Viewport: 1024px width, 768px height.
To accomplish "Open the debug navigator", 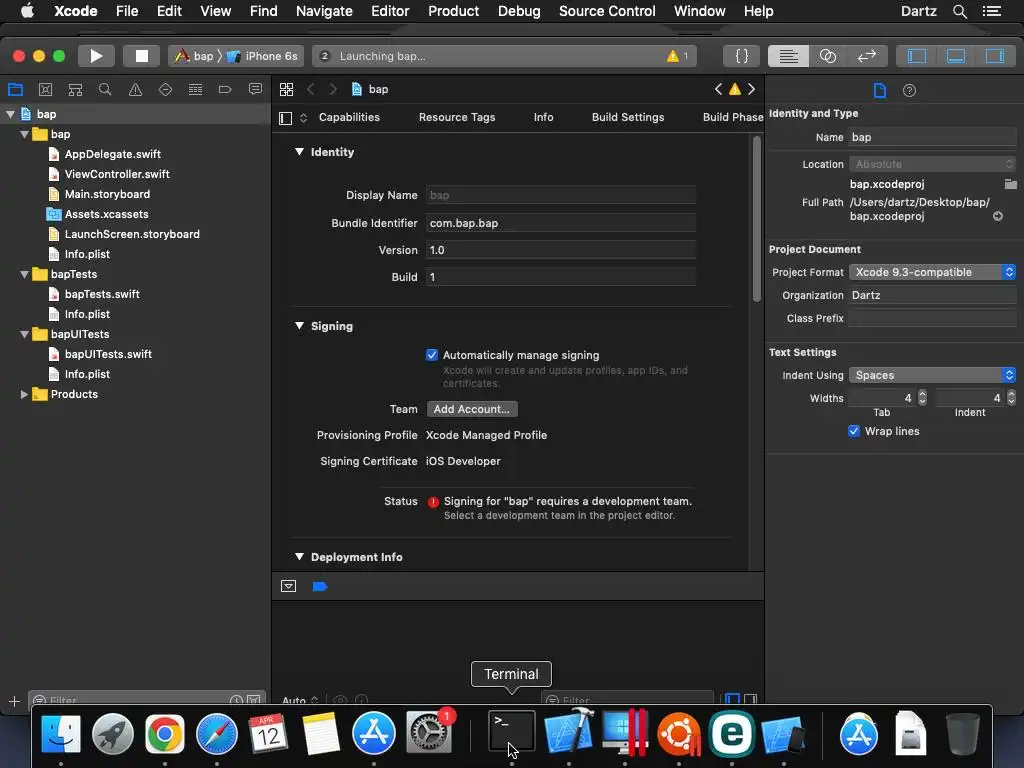I will click(195, 89).
